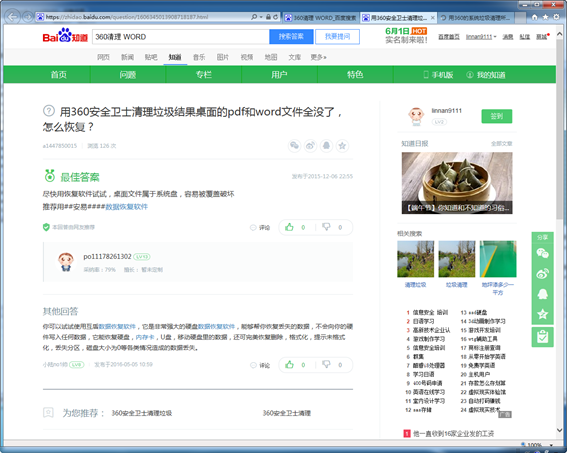Open 垃圾清理 related search thumbnail
Screen dimensions: 567x453
click(456, 259)
